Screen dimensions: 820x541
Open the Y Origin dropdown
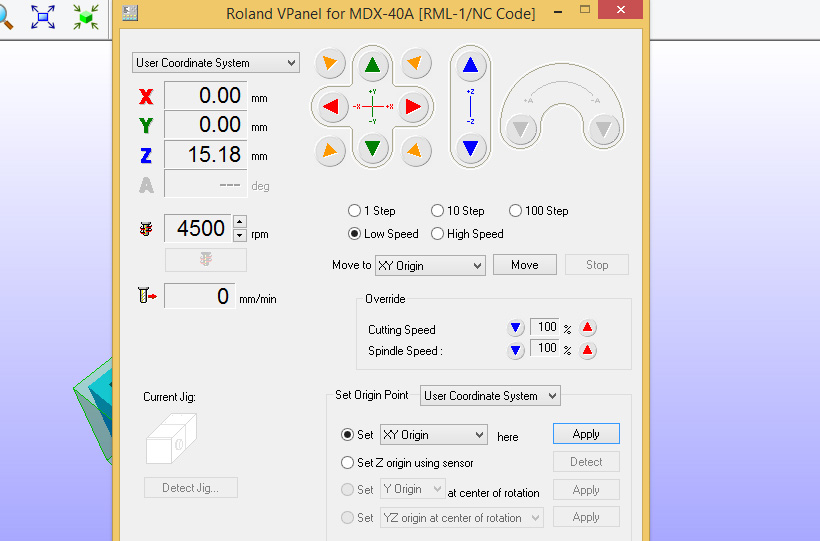pyautogui.click(x=413, y=489)
